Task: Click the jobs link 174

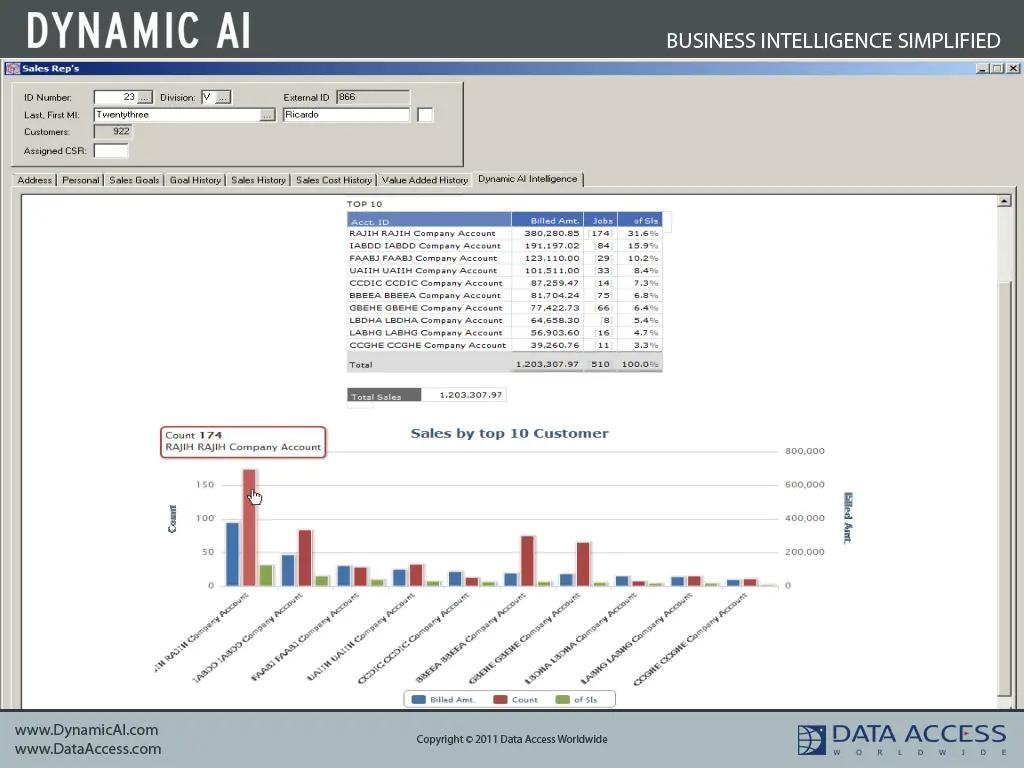Action: pos(600,233)
